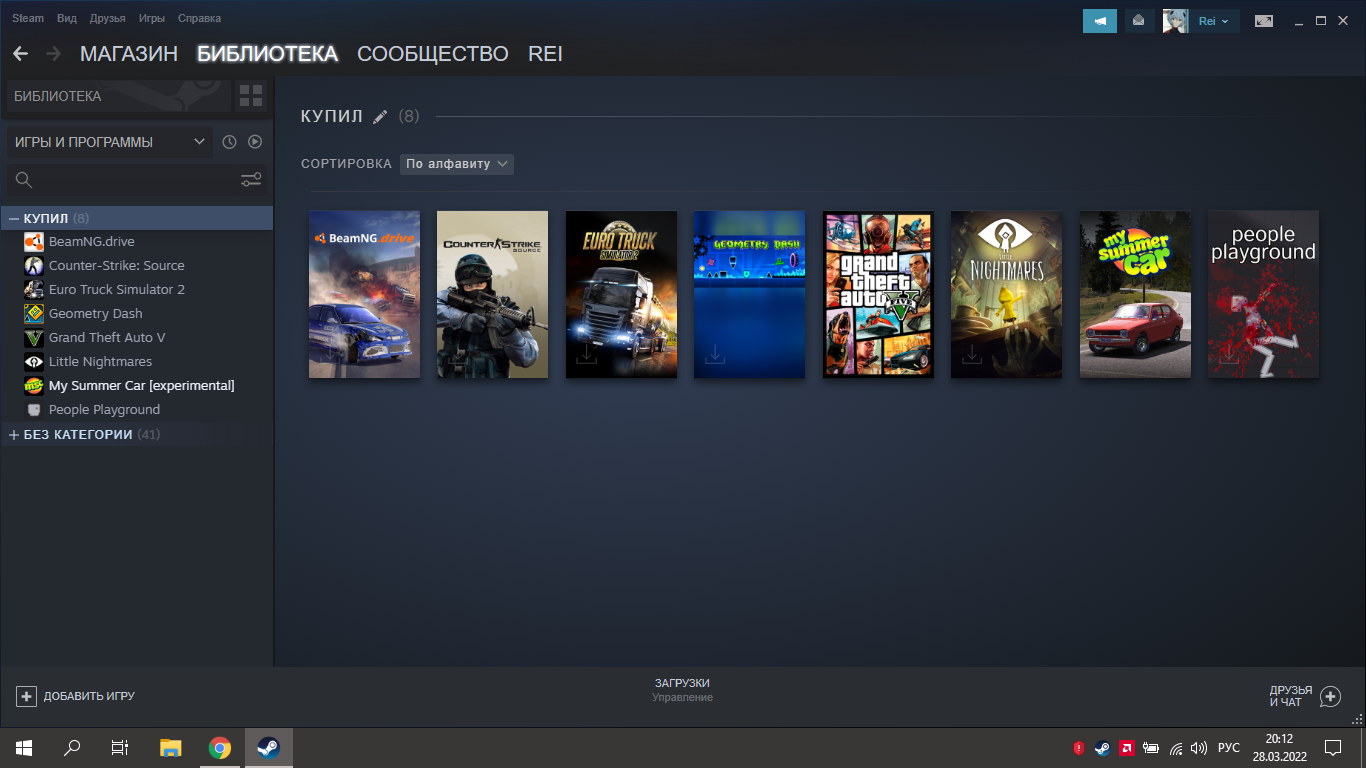This screenshot has height=768, width=1366.
Task: Open the Друзья menu
Action: coord(108,18)
